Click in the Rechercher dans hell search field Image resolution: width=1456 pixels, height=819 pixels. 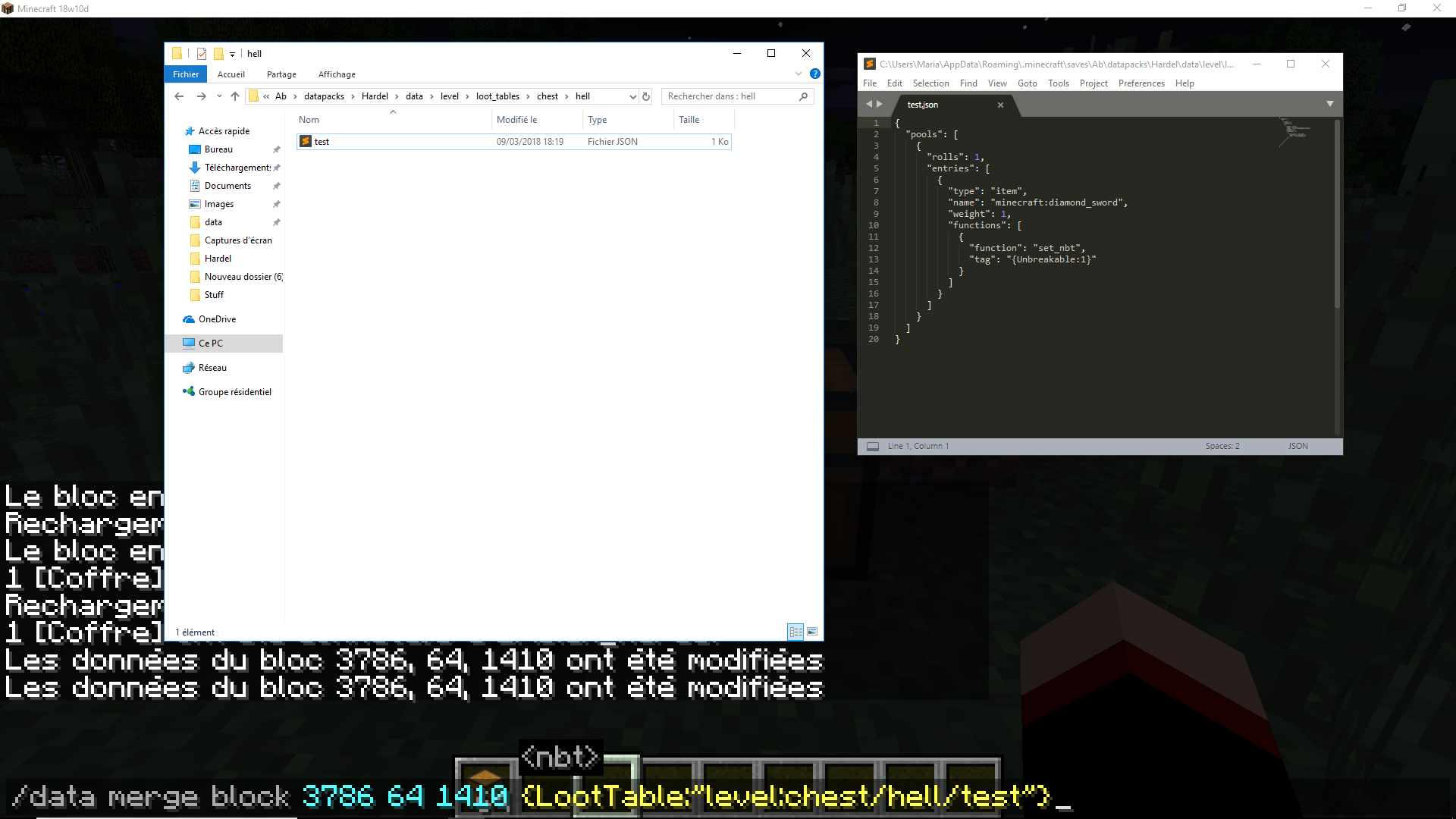coord(728,96)
